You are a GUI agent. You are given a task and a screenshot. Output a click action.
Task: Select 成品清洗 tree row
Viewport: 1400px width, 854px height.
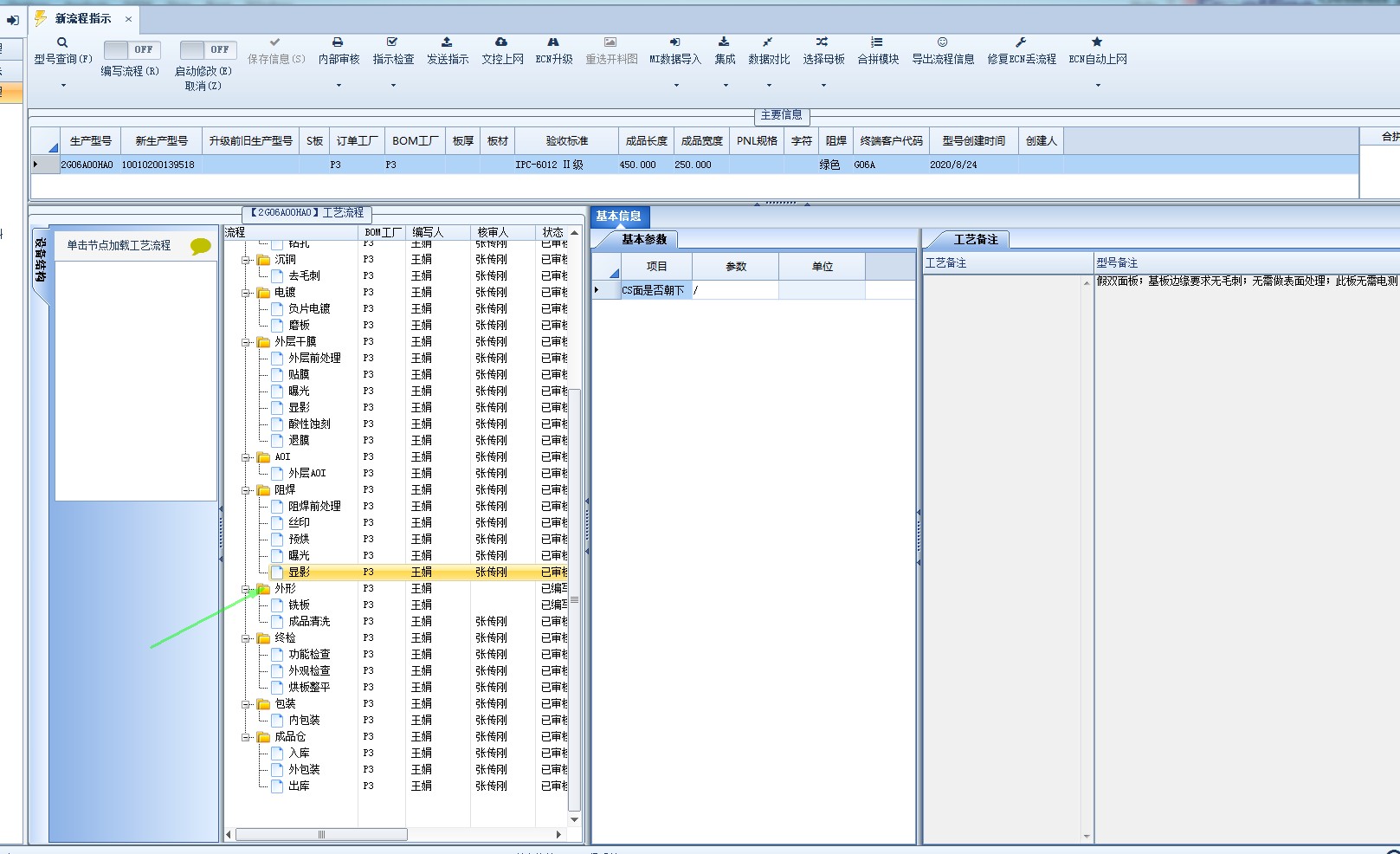click(x=309, y=621)
